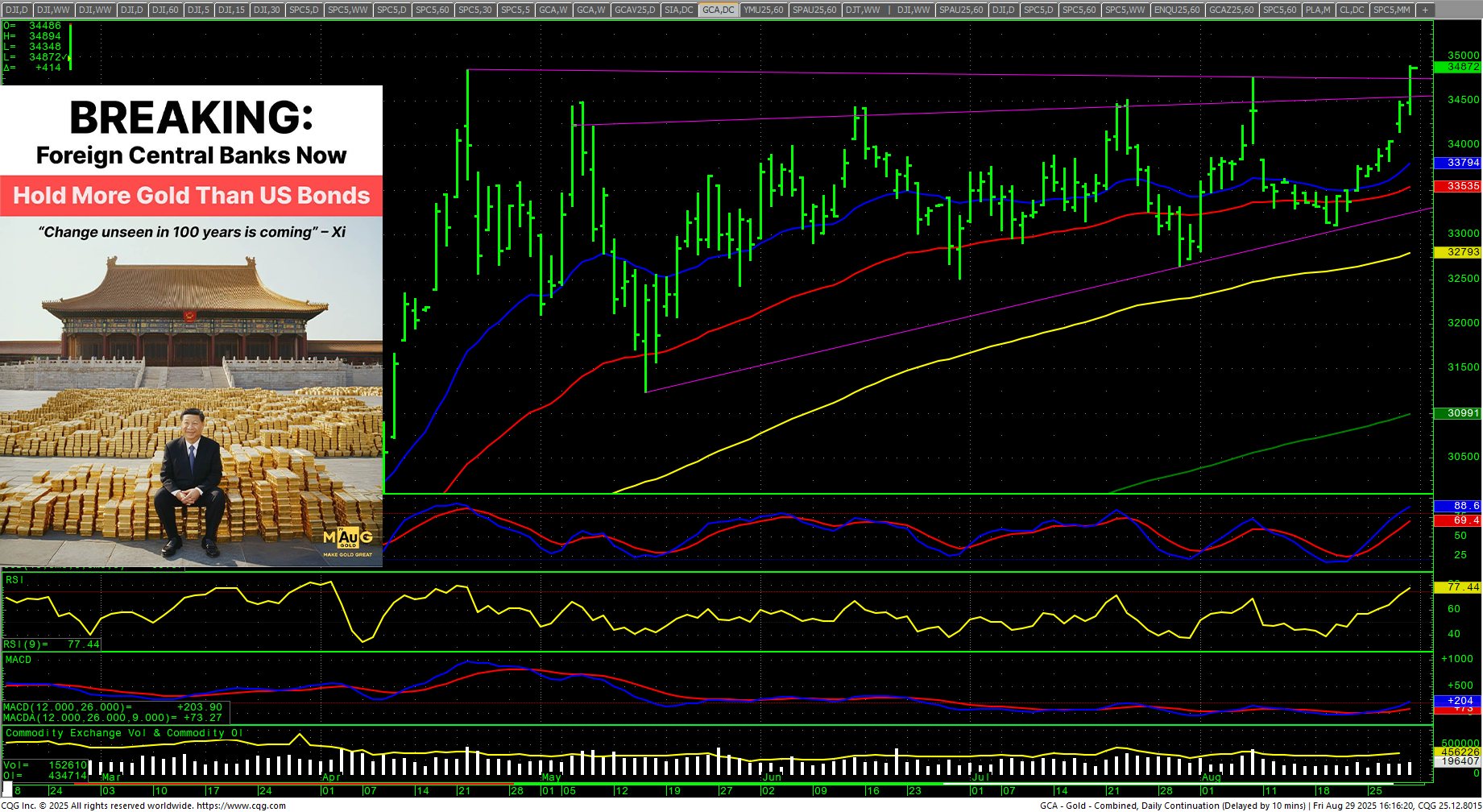This screenshot has height=812, width=1483.
Task: Select the GCAZ25,60 chart tab
Action: pos(1232,10)
